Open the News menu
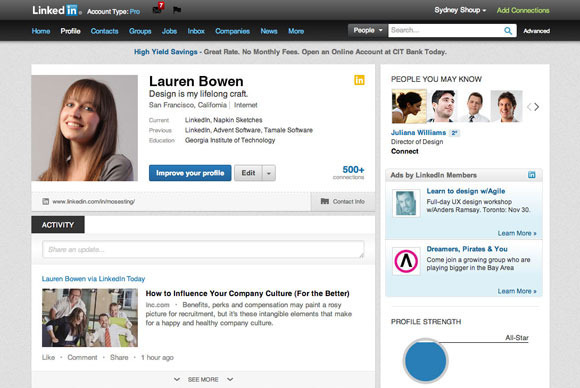 pos(269,31)
